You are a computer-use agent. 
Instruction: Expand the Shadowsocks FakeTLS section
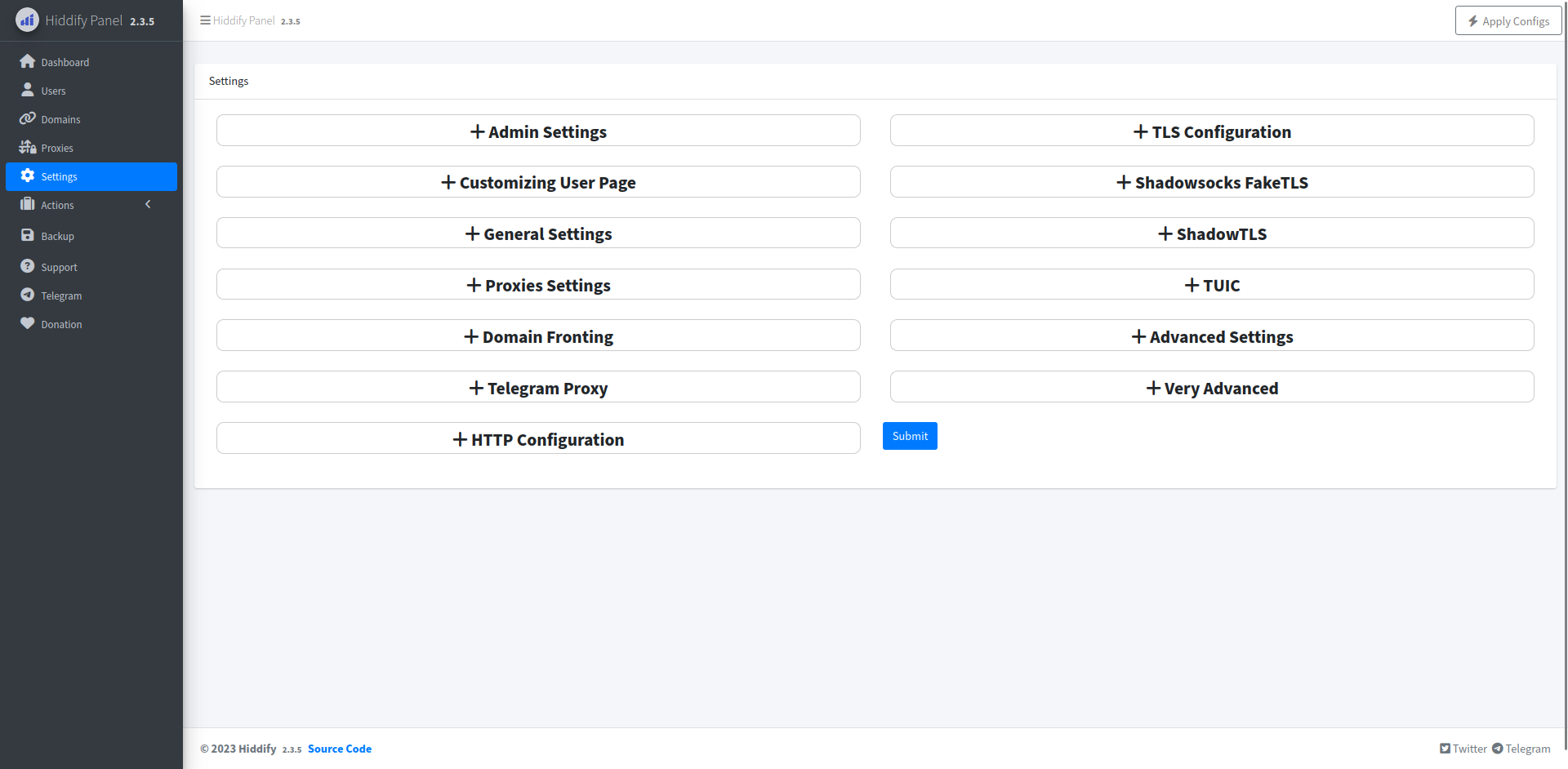click(x=1212, y=181)
